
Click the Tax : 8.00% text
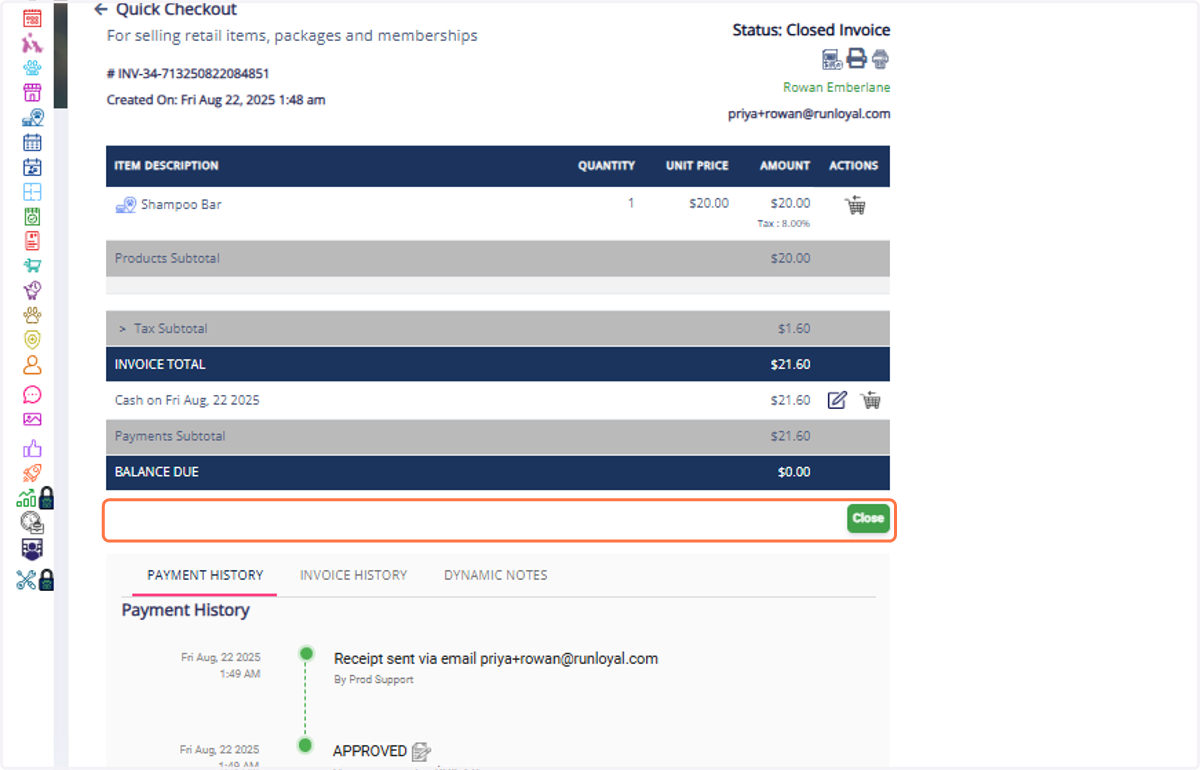pyautogui.click(x=784, y=224)
